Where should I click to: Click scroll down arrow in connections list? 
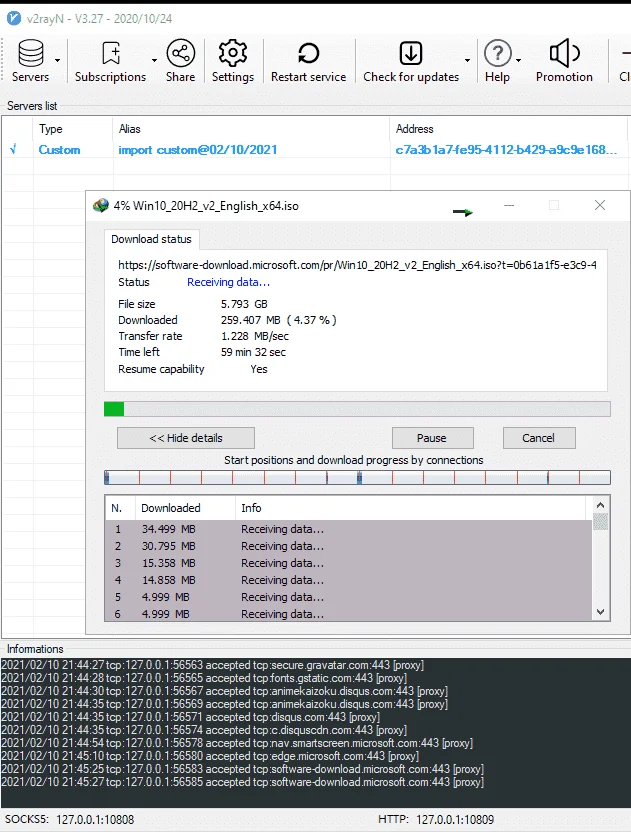click(x=600, y=612)
